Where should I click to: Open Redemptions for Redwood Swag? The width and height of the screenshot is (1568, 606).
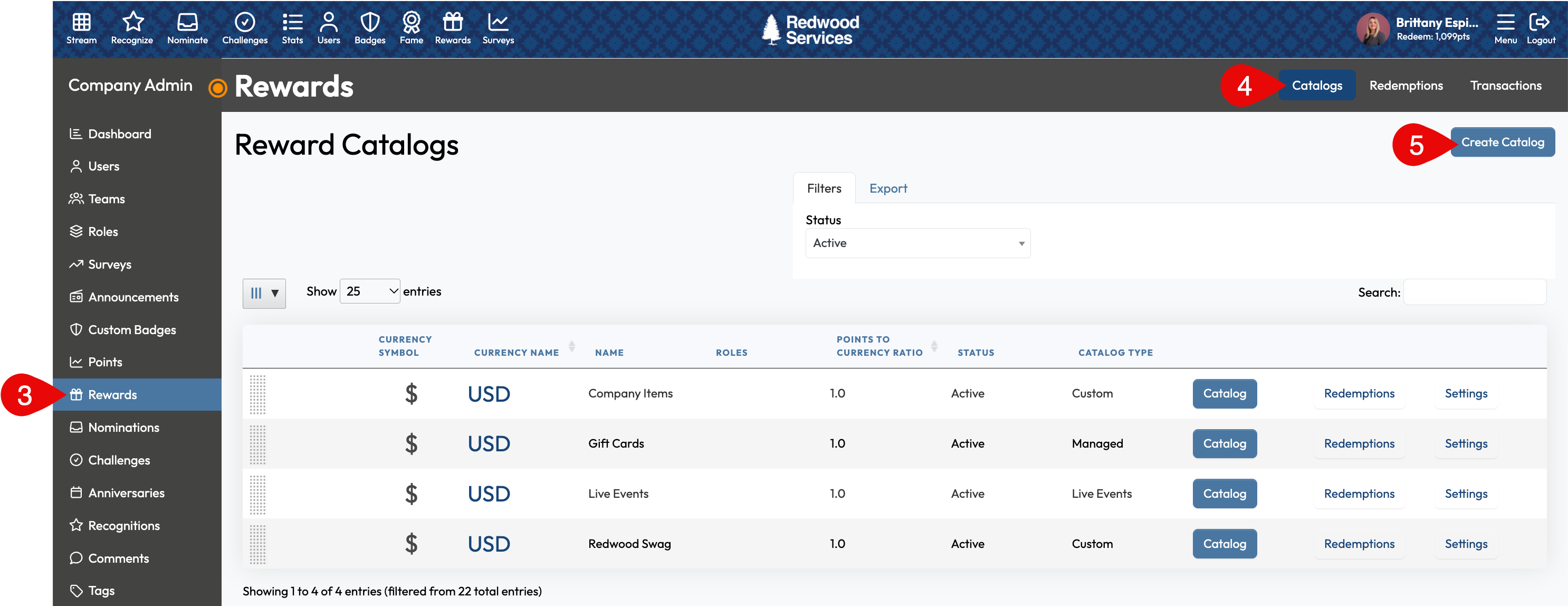point(1359,544)
